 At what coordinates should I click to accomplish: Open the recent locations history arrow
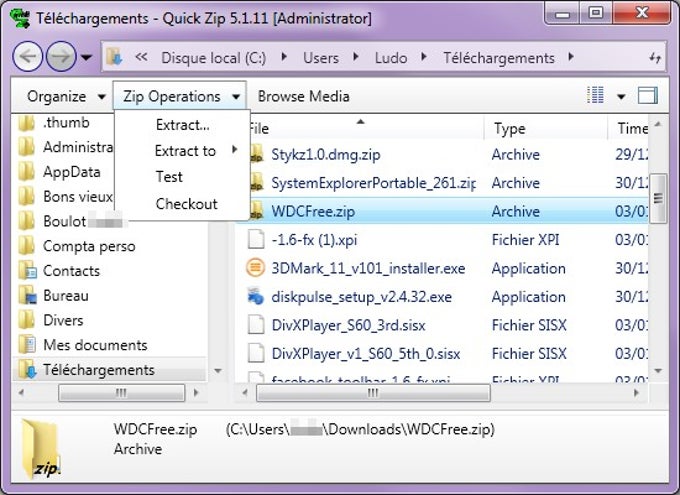click(x=86, y=57)
